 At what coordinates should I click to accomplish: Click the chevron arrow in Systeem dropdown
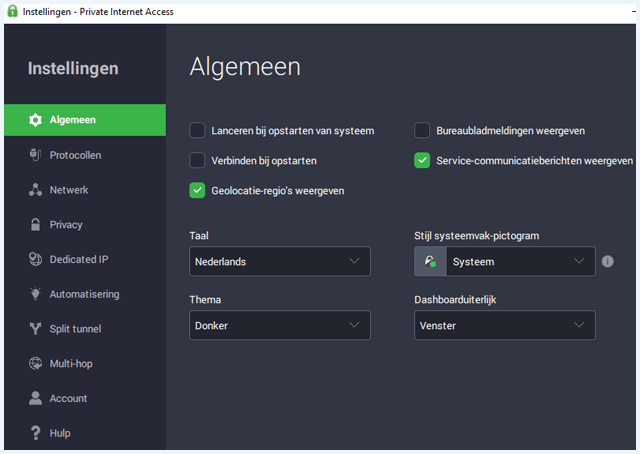579,261
